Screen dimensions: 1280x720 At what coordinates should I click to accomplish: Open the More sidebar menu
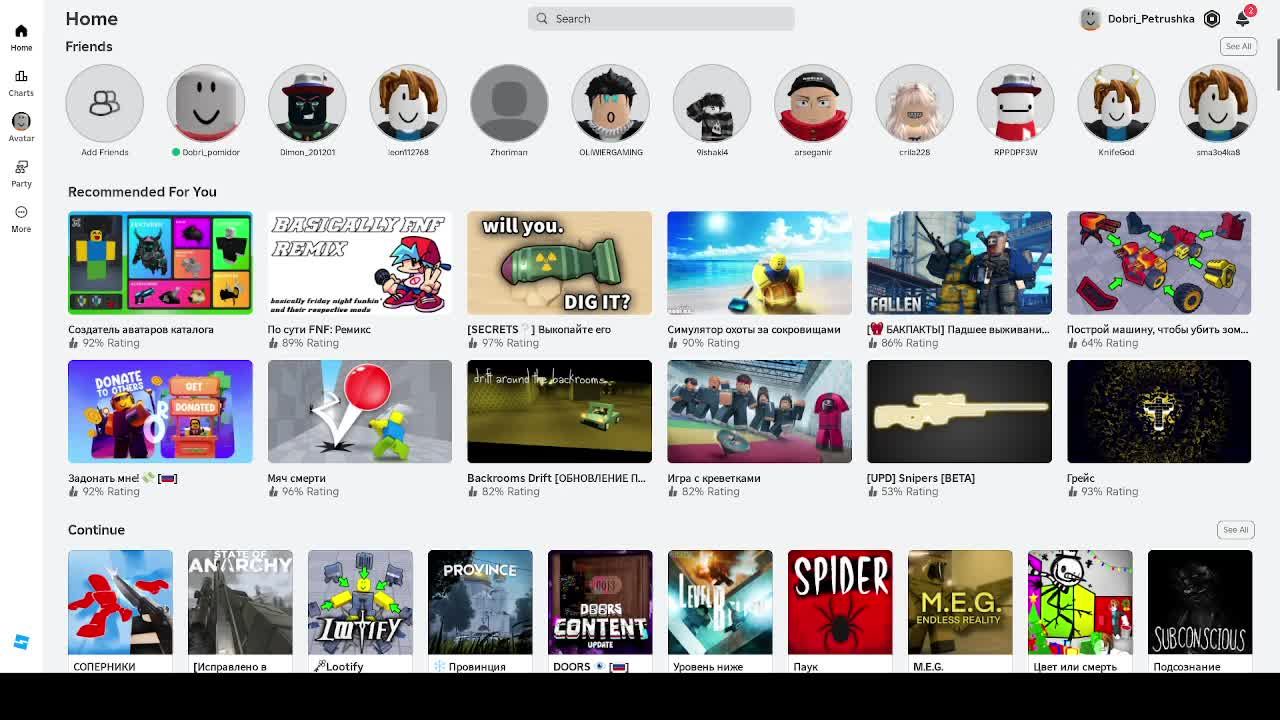[x=21, y=219]
